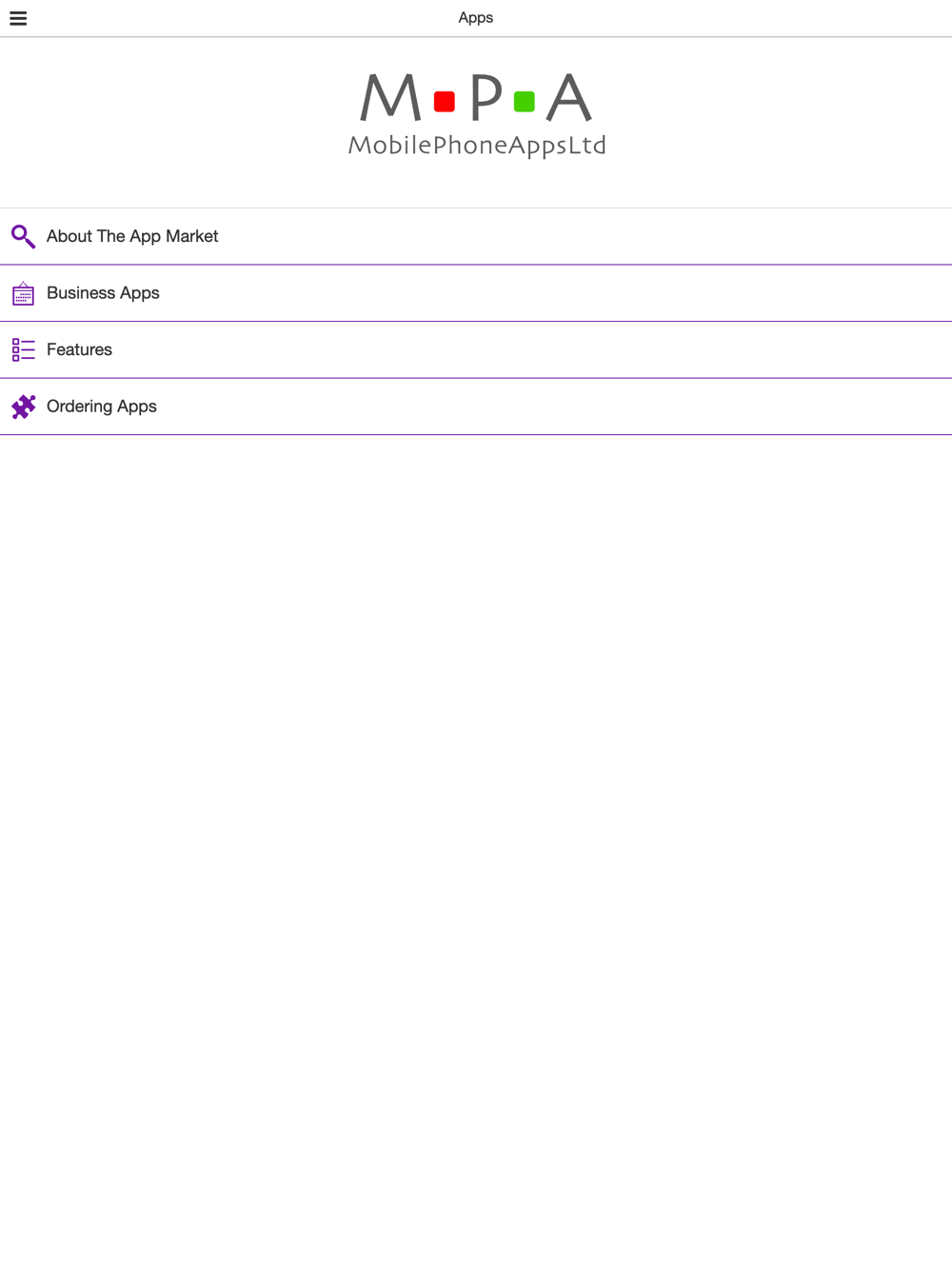Click the checklist icon beside Features

click(23, 349)
